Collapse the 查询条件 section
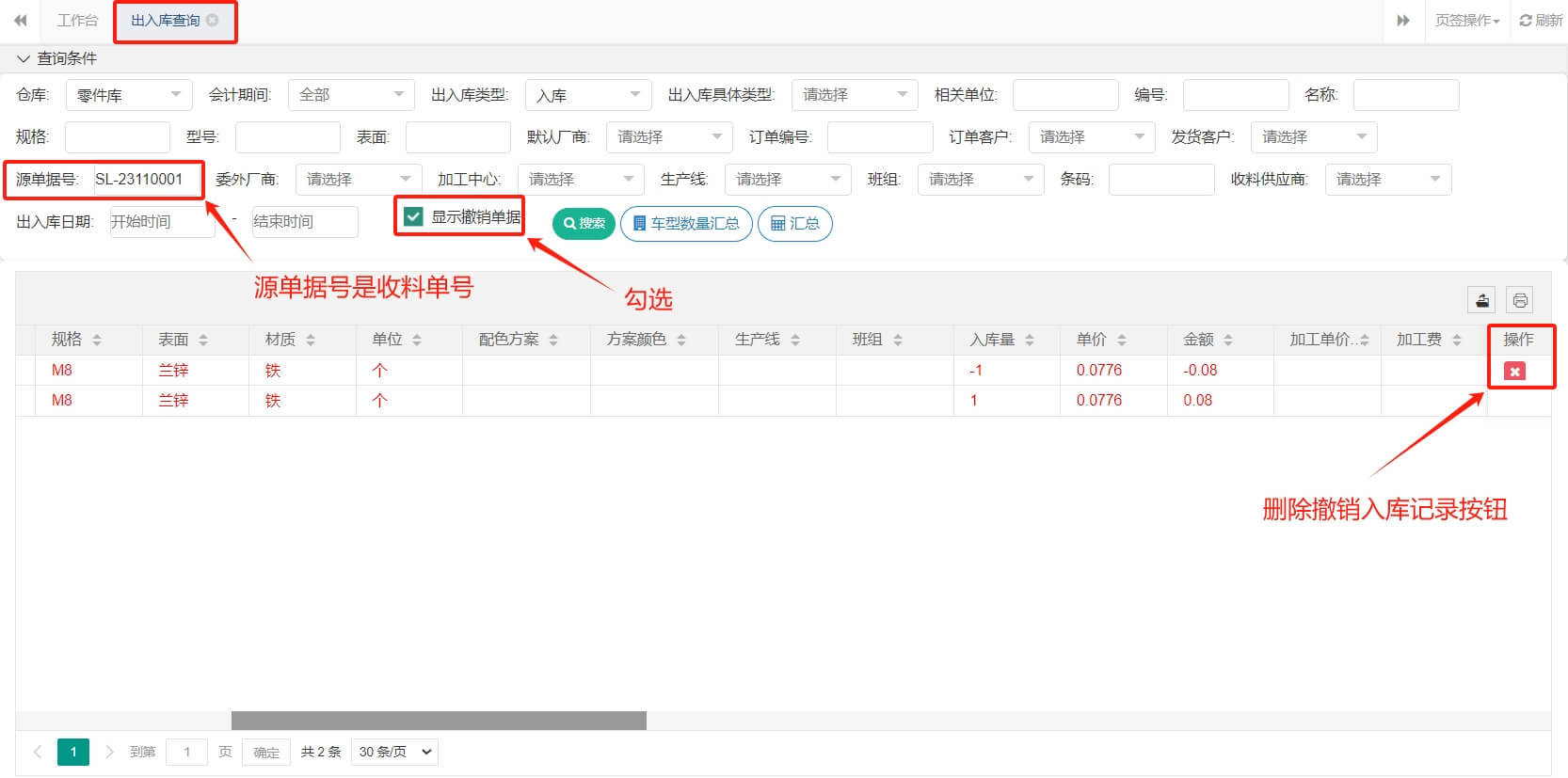This screenshot has width=1568, height=778. click(24, 58)
